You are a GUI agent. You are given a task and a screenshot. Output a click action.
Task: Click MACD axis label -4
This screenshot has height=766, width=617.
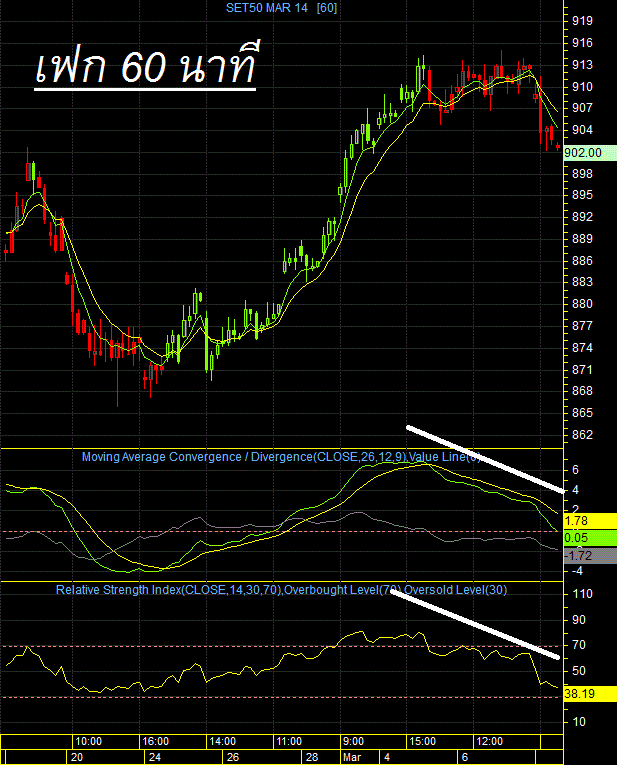click(x=577, y=571)
